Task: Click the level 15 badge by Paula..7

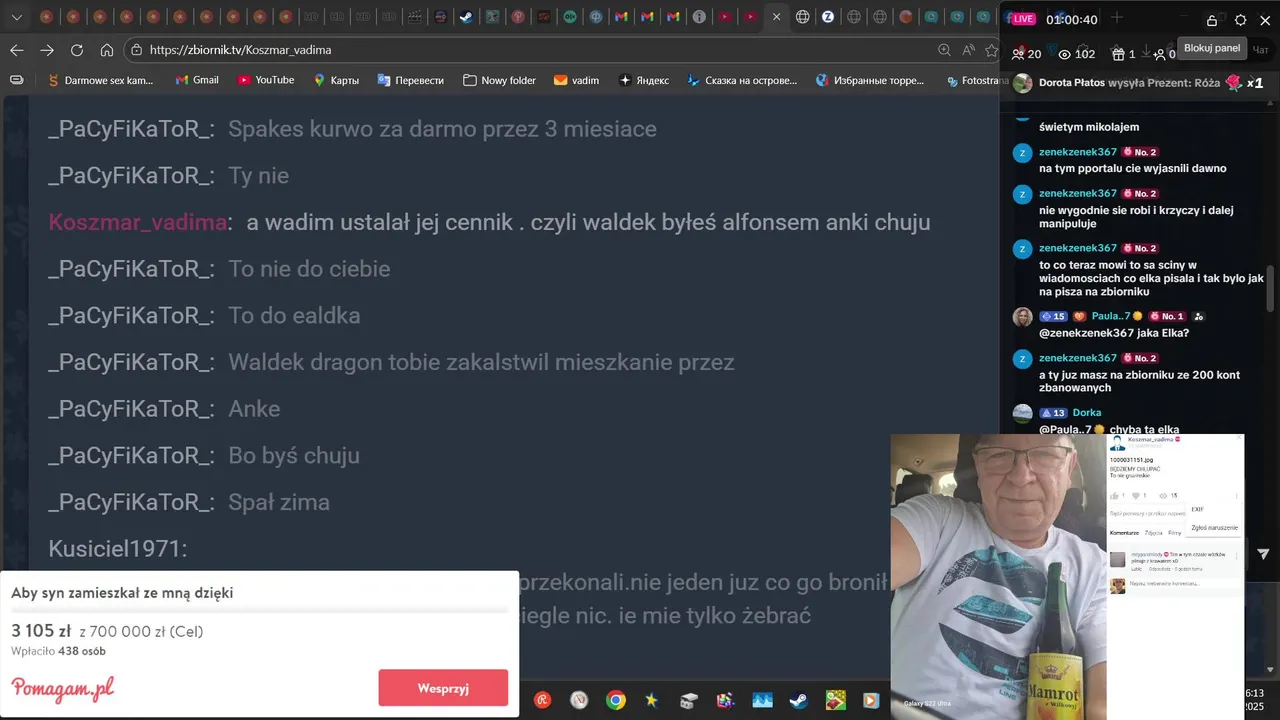Action: click(x=1053, y=316)
